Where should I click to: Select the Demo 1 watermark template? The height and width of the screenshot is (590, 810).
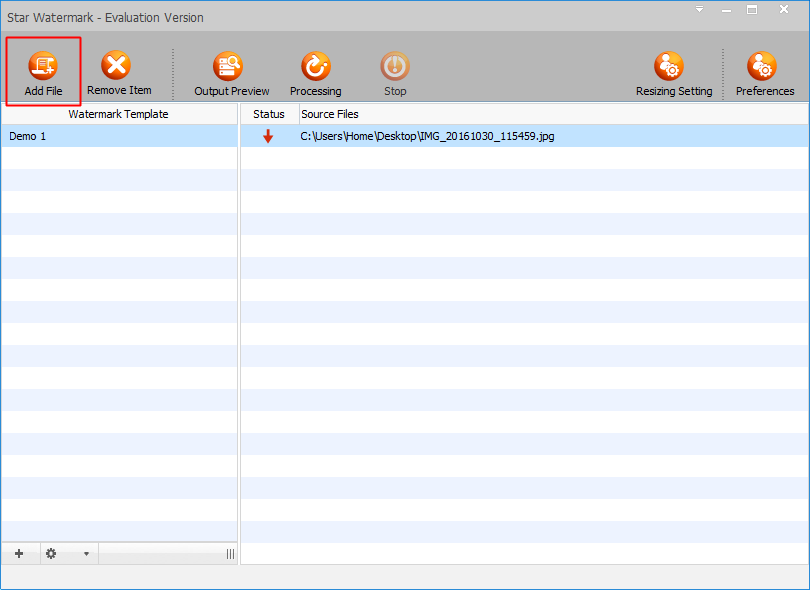click(119, 136)
